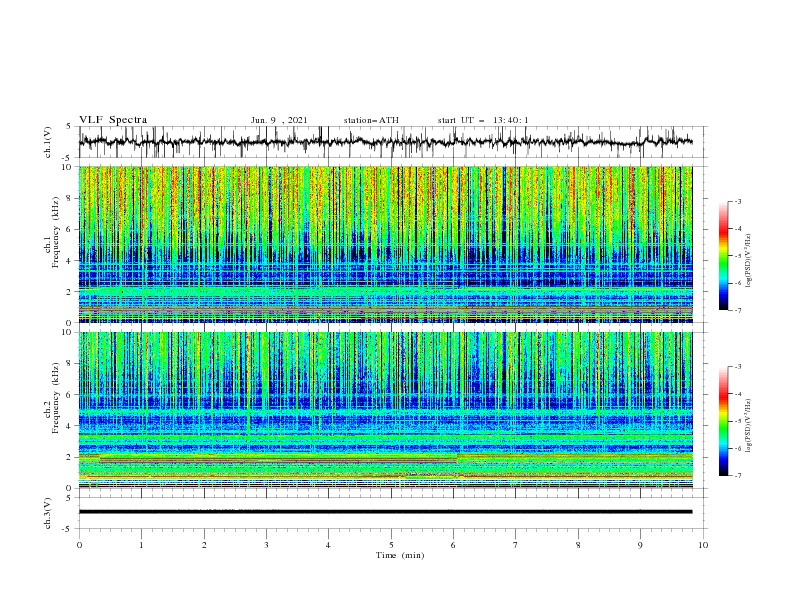This screenshot has width=792, height=612.
Task: Click the "5" minute tick label on time axis
Action: tap(391, 545)
